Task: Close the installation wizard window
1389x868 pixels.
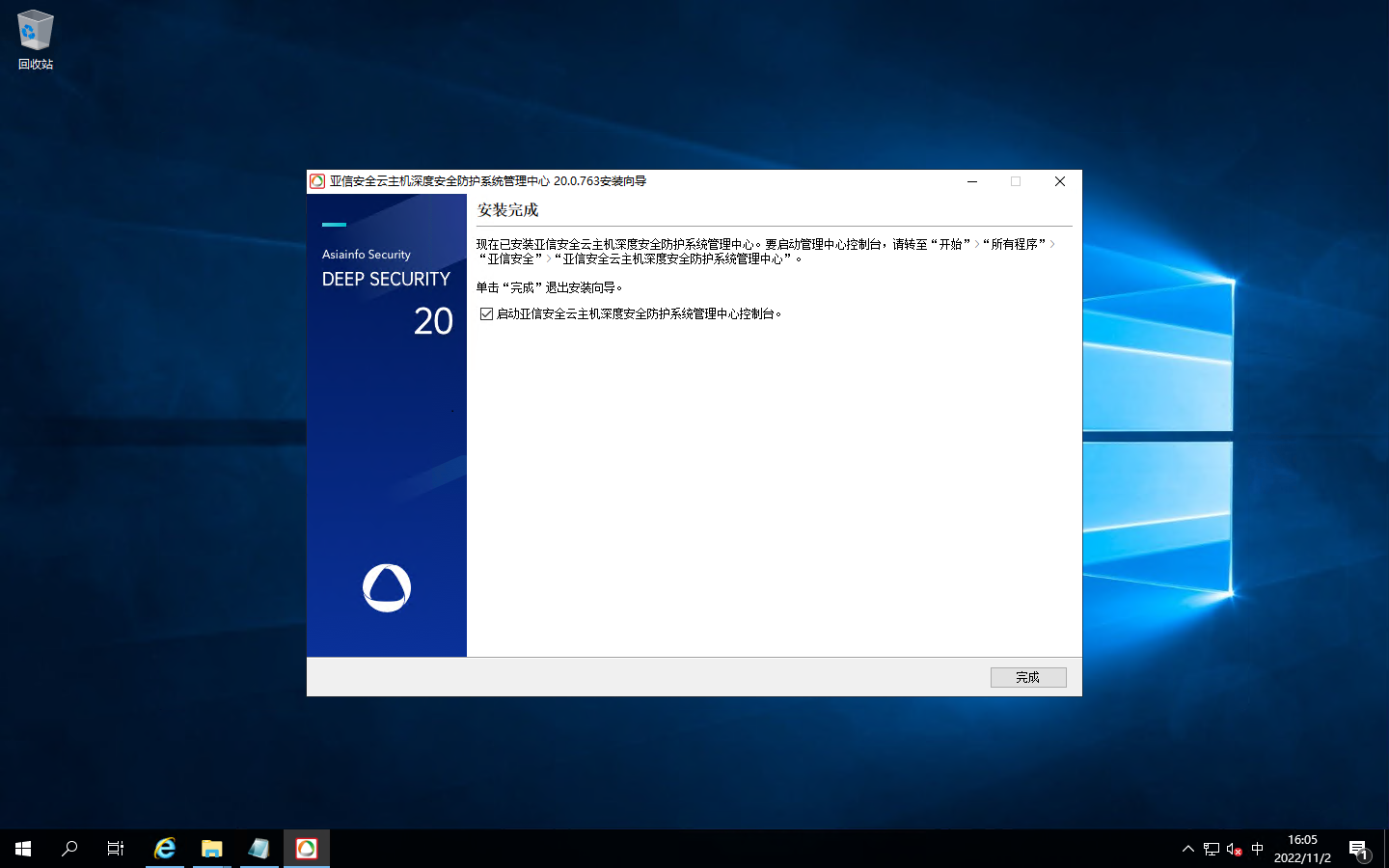Action: 1059,181
